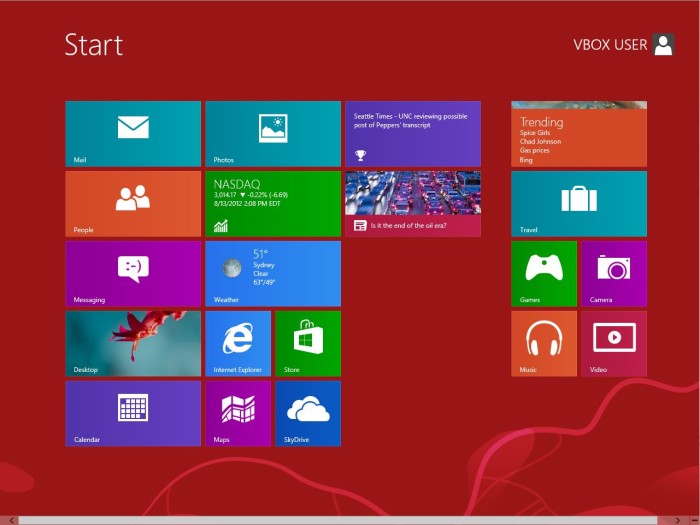
Task: Open the Messaging tile
Action: click(133, 274)
